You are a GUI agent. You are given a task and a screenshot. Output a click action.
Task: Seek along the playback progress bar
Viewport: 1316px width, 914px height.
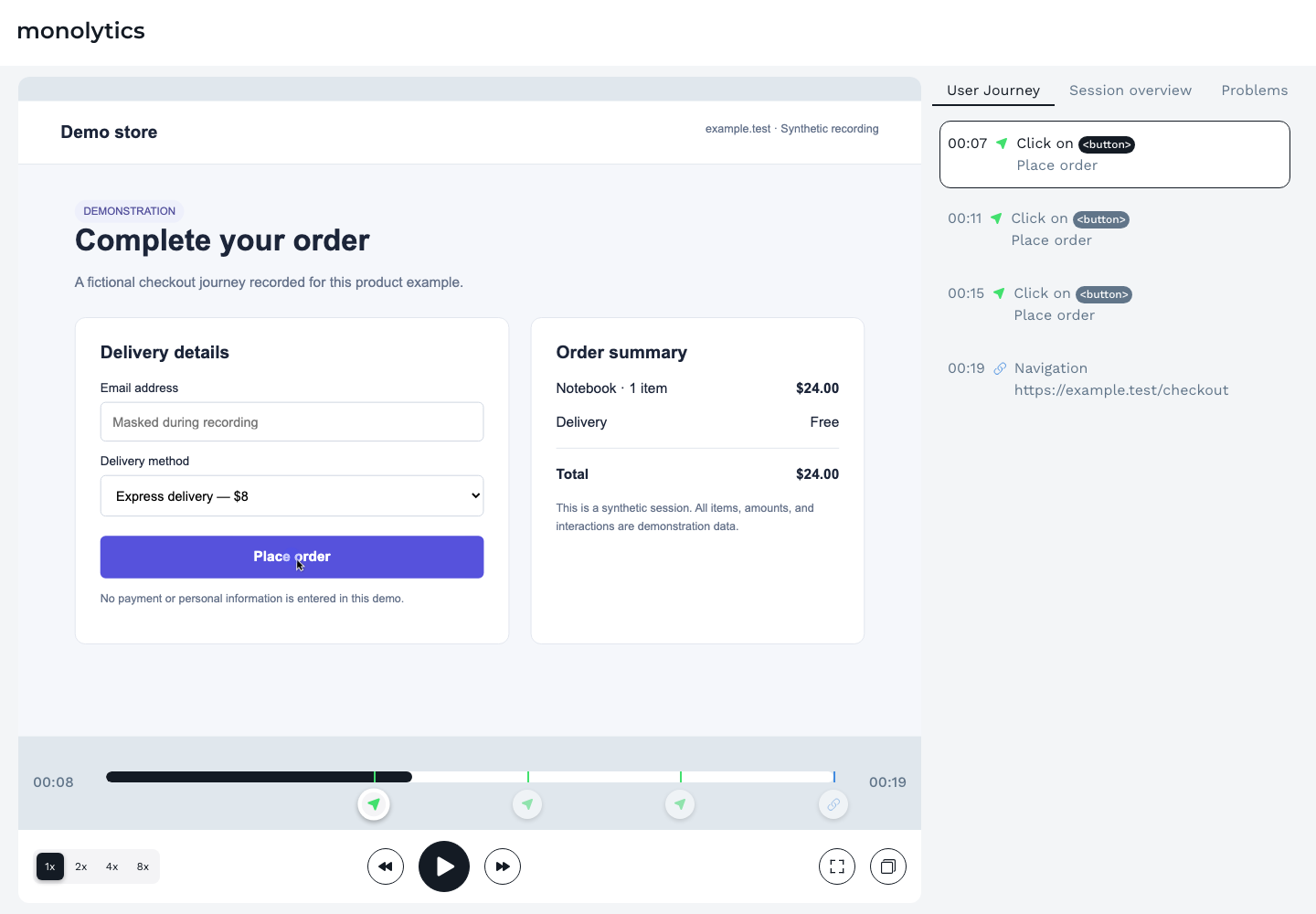[470, 777]
